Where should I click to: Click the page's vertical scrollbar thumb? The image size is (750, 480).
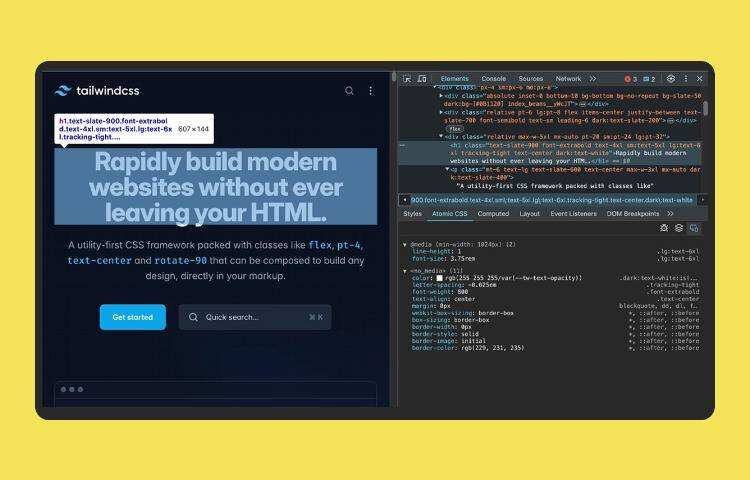(x=394, y=77)
